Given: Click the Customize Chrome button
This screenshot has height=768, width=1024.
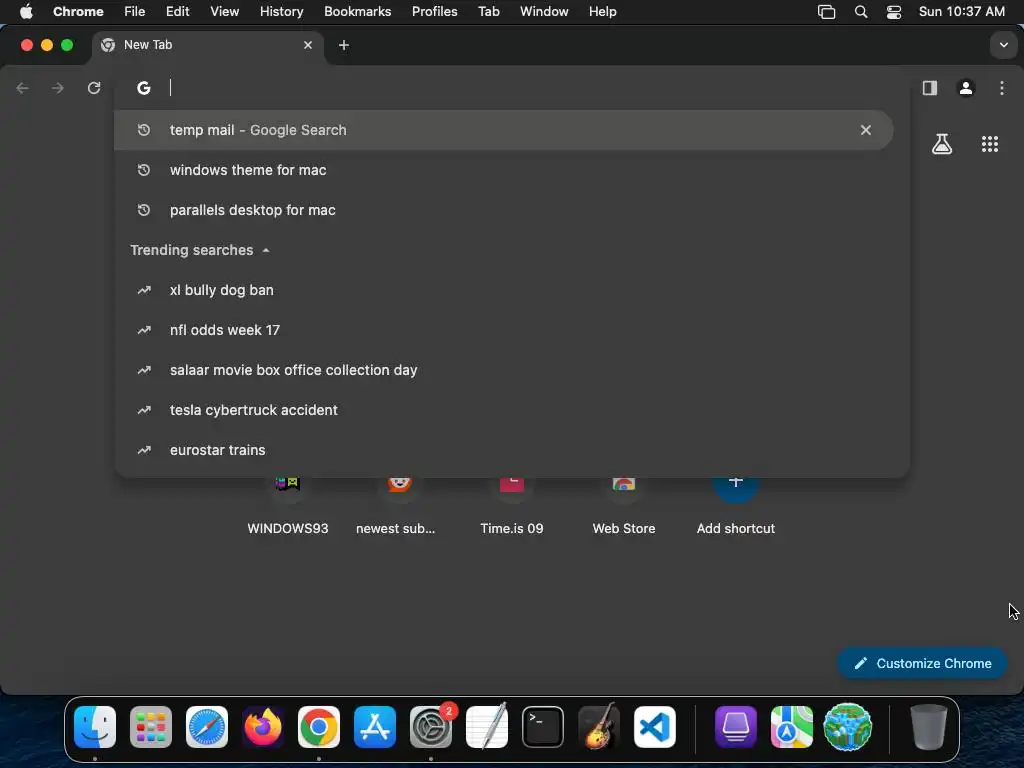Looking at the screenshot, I should click(x=922, y=663).
